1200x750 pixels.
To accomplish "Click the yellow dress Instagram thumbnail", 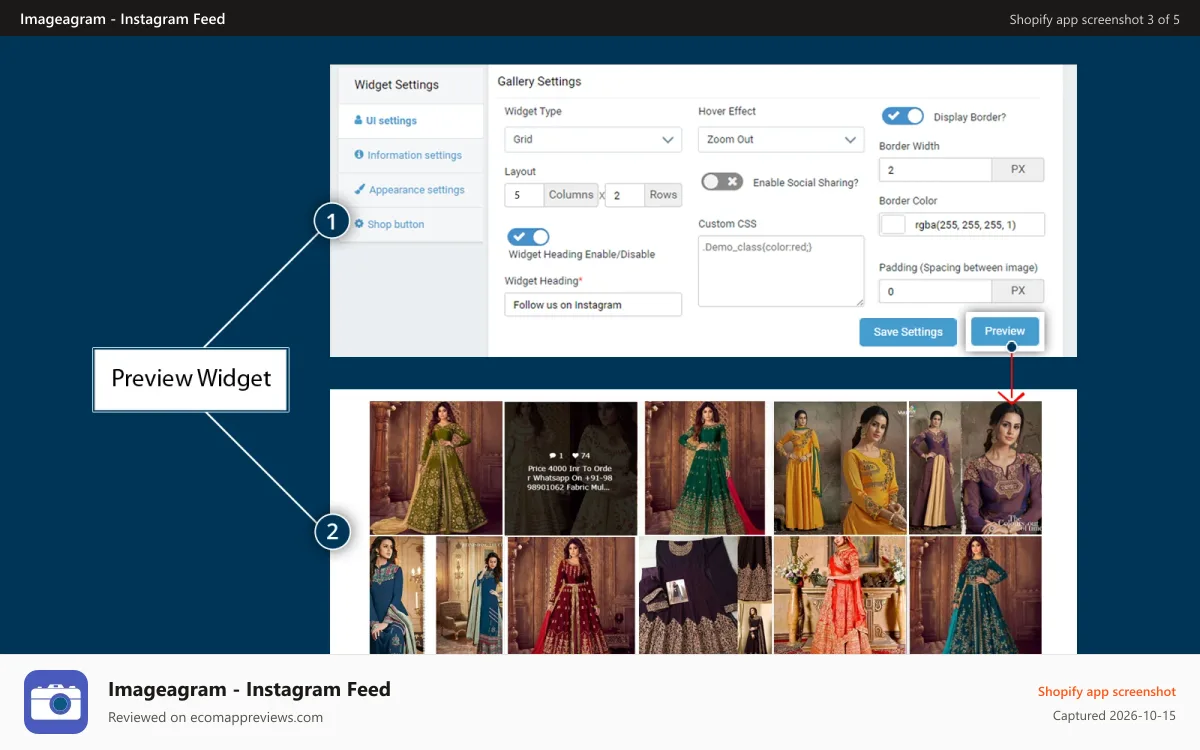I will click(840, 468).
